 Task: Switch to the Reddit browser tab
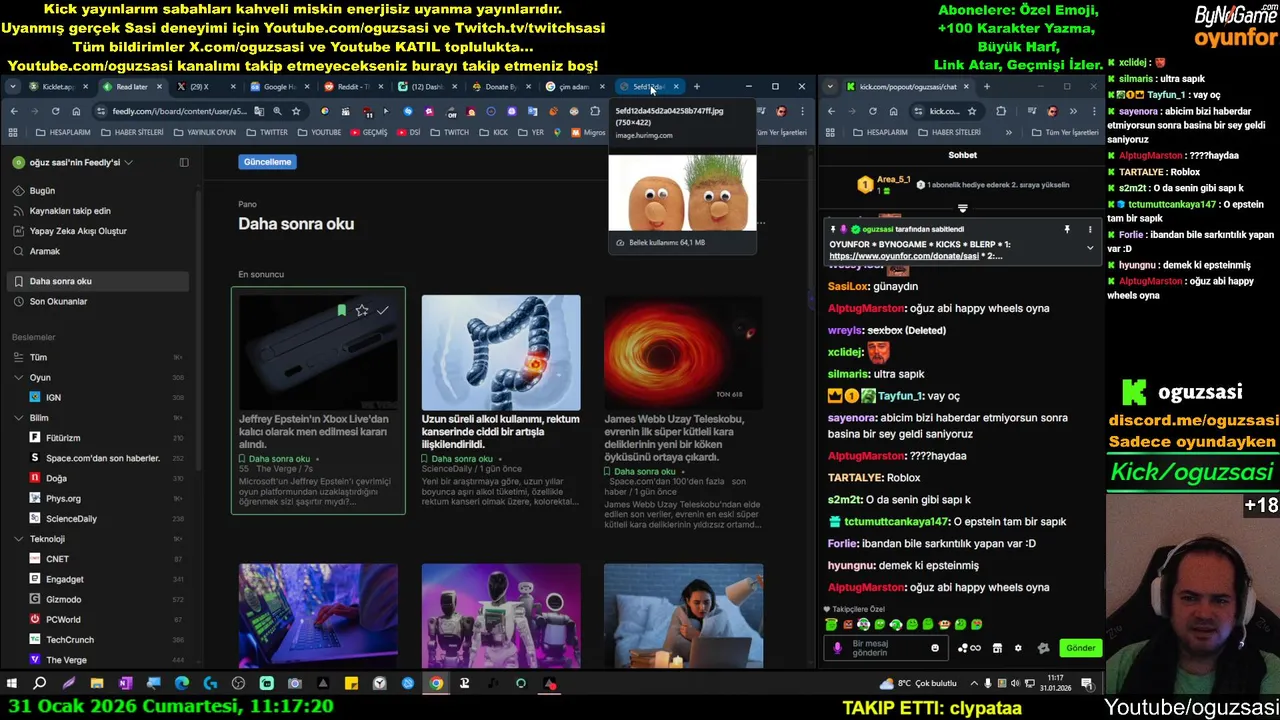click(x=352, y=87)
